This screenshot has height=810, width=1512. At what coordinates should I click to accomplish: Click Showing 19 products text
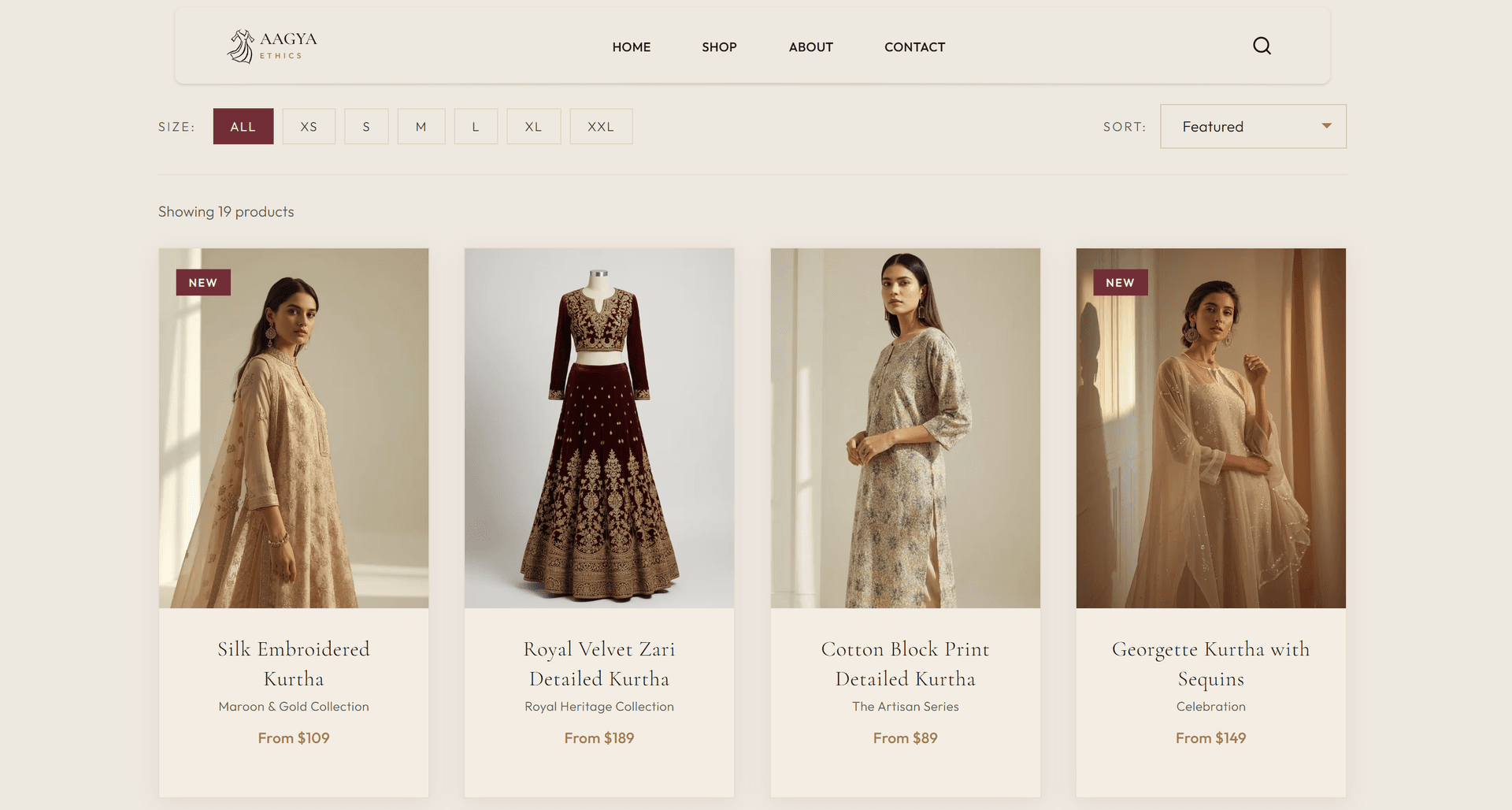(226, 212)
